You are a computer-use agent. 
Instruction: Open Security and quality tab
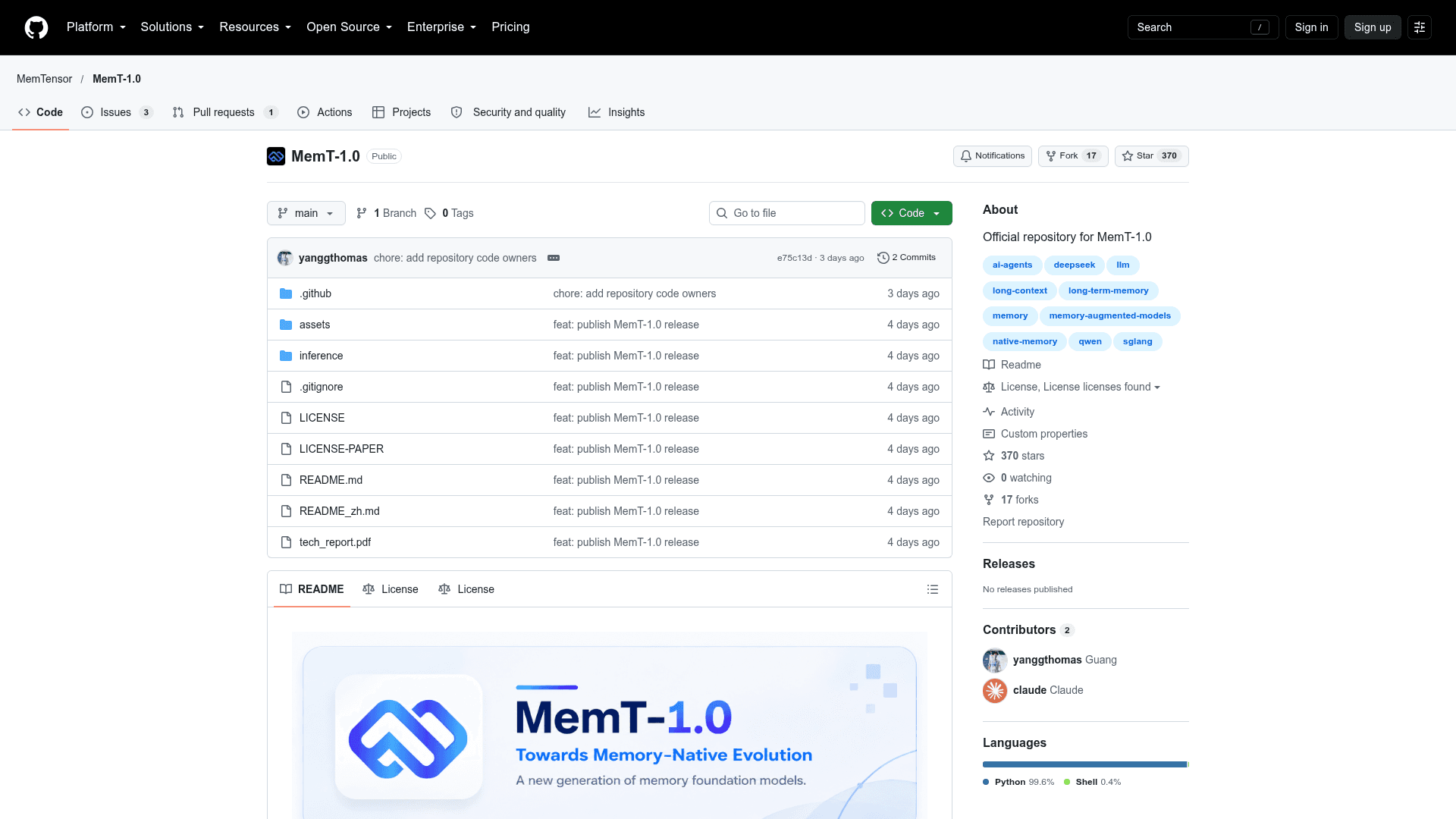click(509, 112)
